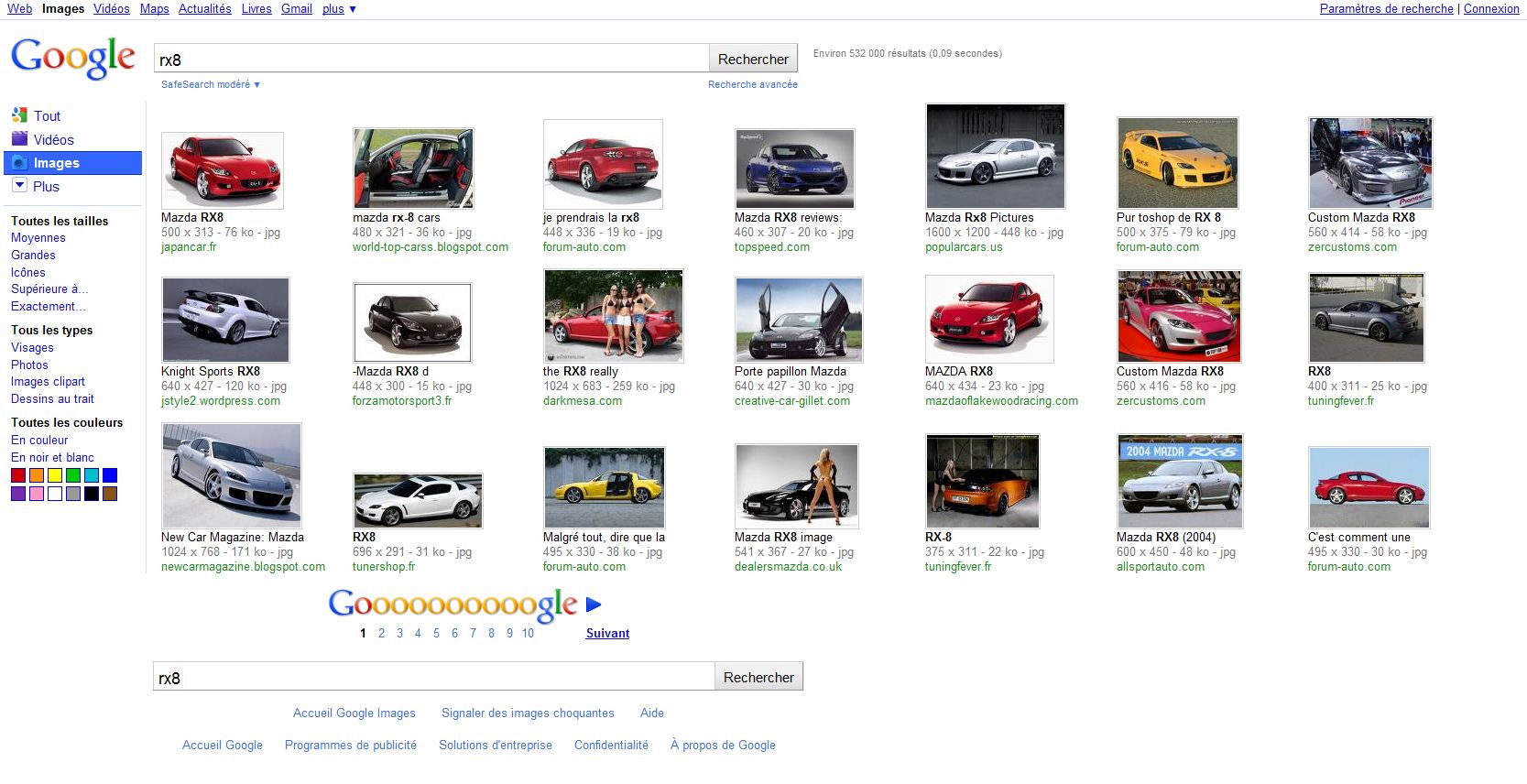Select the yellow color swatch filter
The image size is (1527, 784).
pyautogui.click(x=55, y=475)
